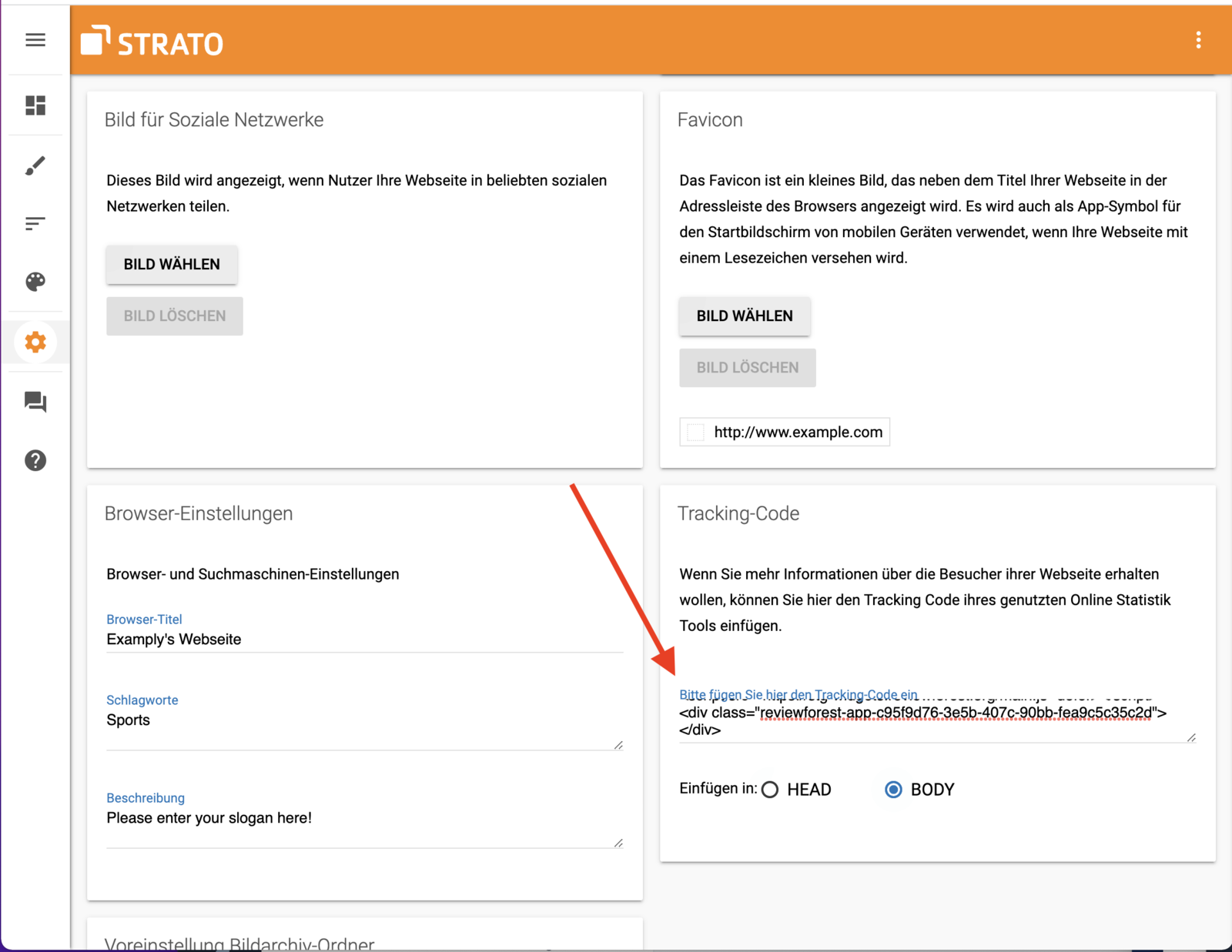Click BILD WÄHLEN for social network image
Image resolution: width=1232 pixels, height=952 pixels.
[172, 264]
